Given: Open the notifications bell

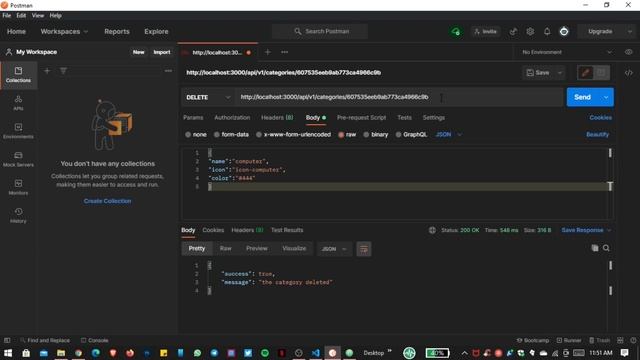Looking at the screenshot, I should point(547,31).
